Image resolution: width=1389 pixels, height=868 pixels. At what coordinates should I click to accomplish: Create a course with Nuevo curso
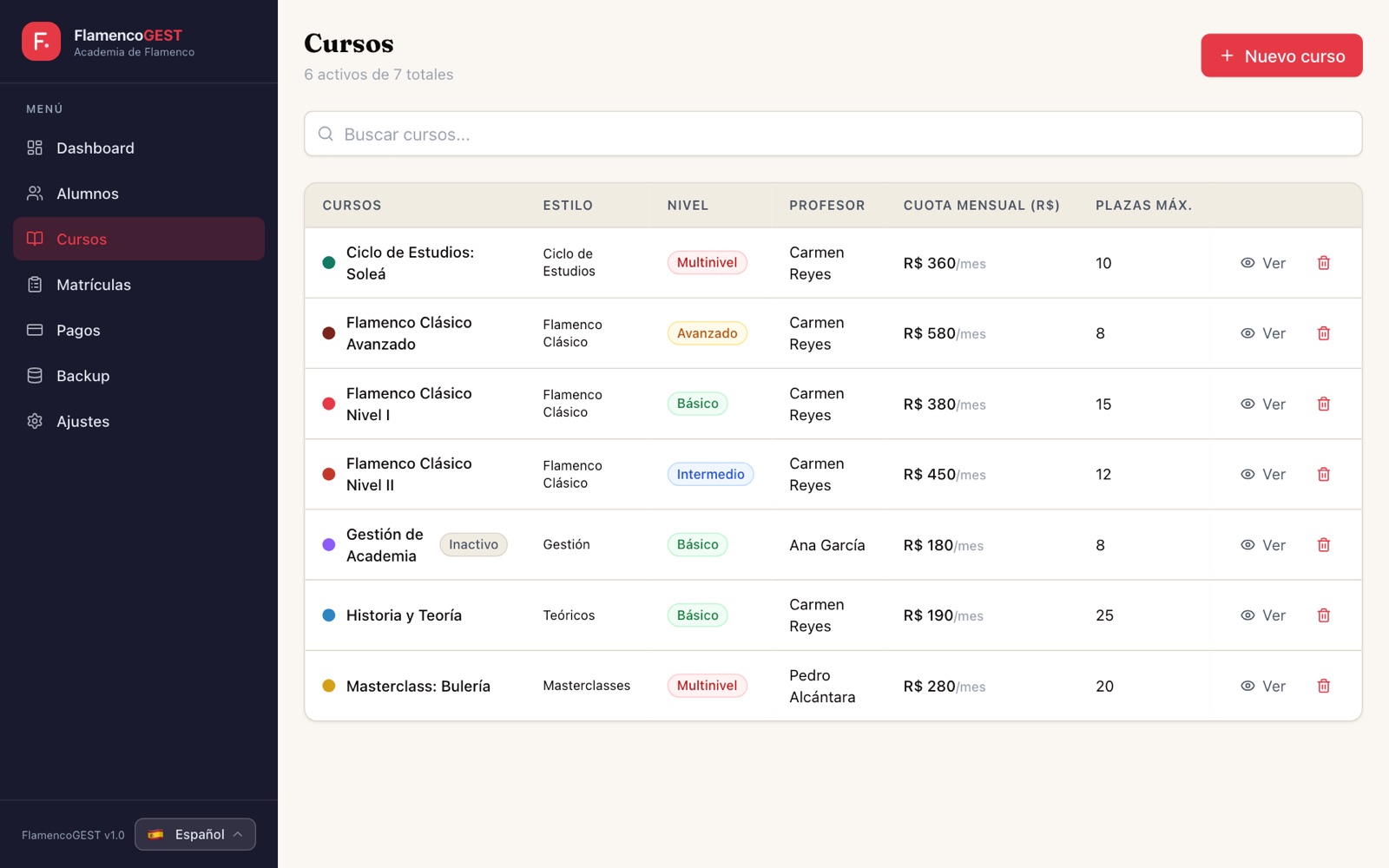click(1281, 56)
